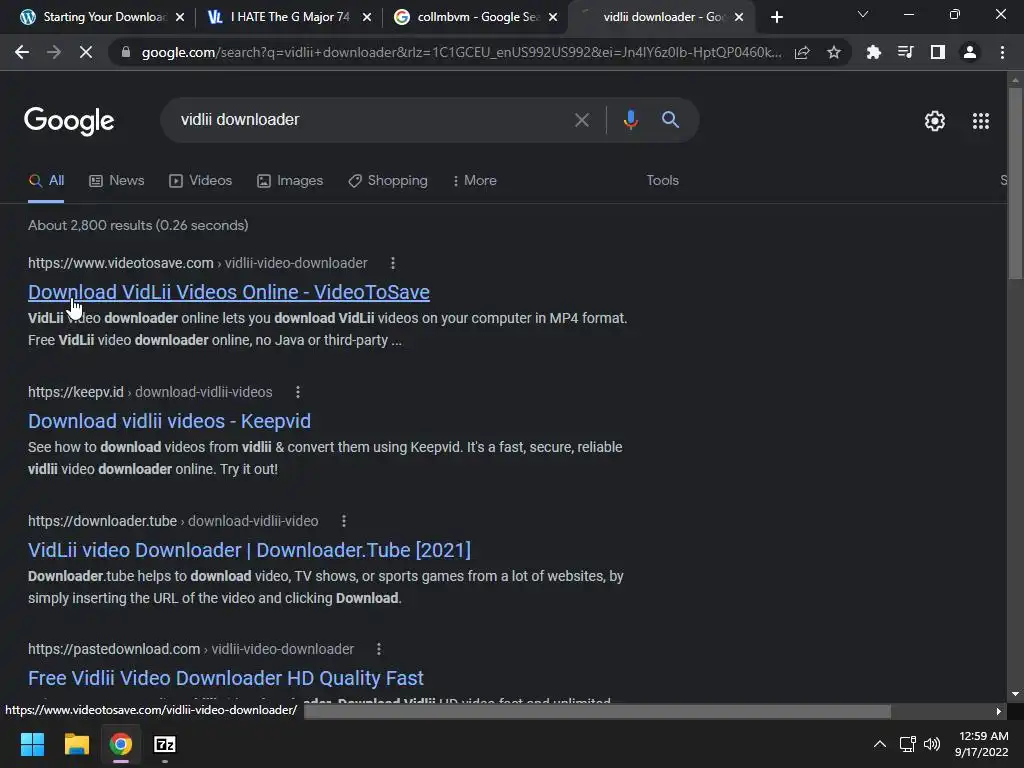This screenshot has width=1024, height=768.
Task: Open options for the pastedownload.com result
Action: pos(379,649)
